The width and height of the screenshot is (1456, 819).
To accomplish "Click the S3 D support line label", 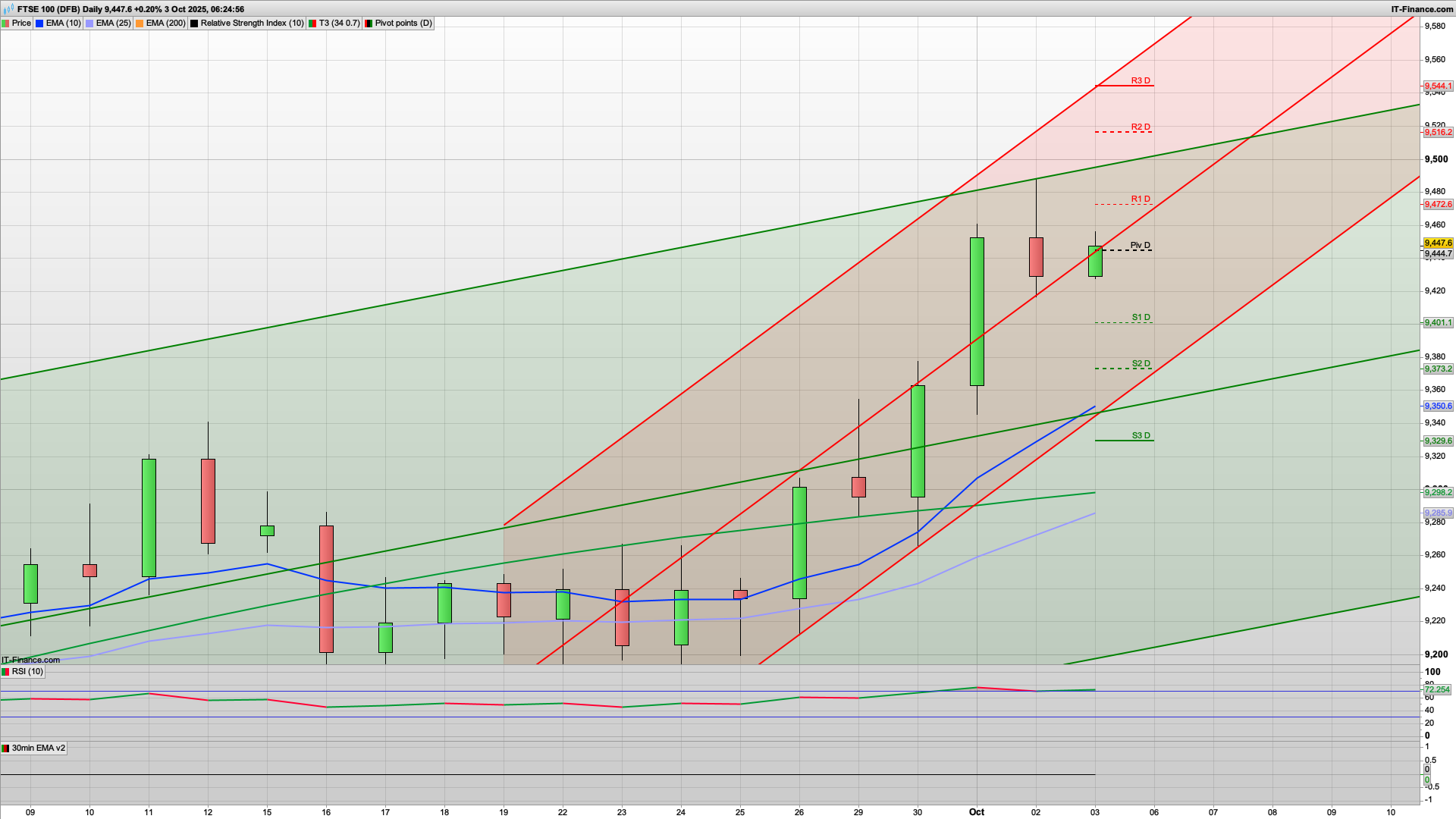I will click(1141, 435).
